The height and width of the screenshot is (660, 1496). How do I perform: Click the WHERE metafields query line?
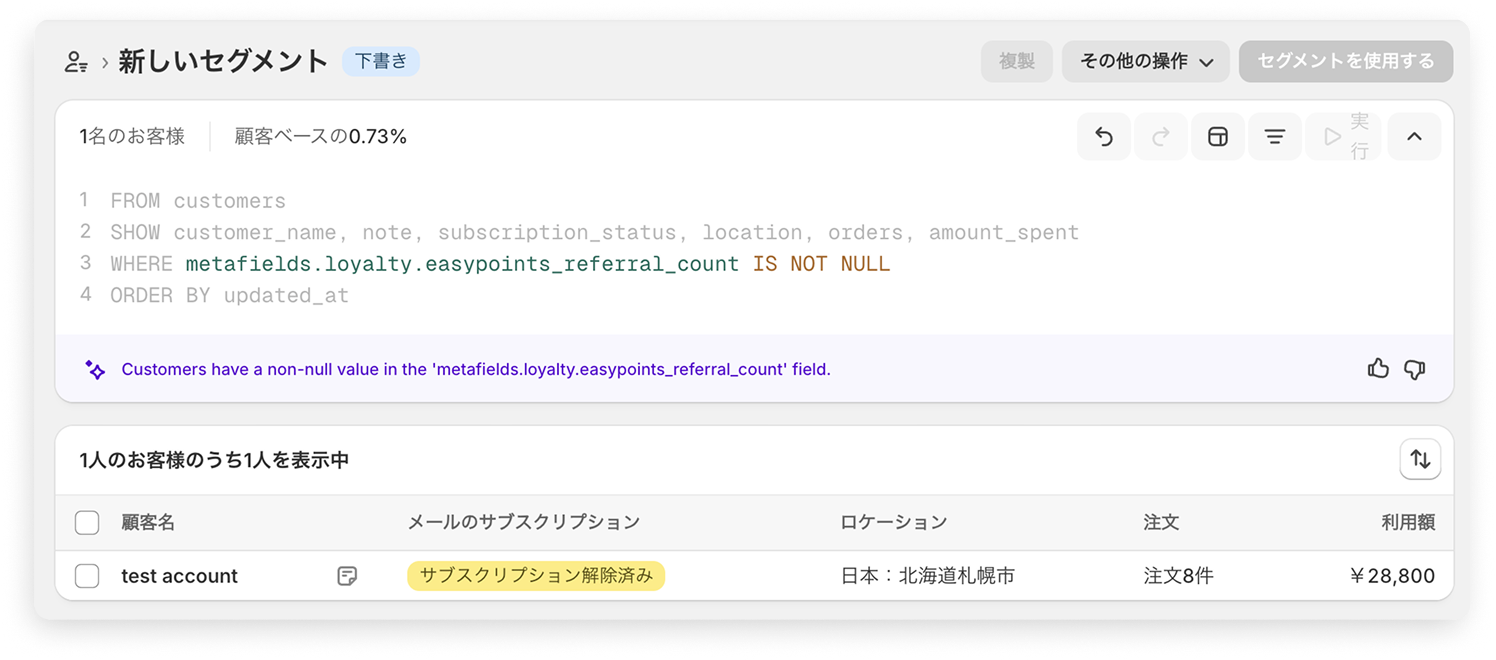[x=500, y=264]
